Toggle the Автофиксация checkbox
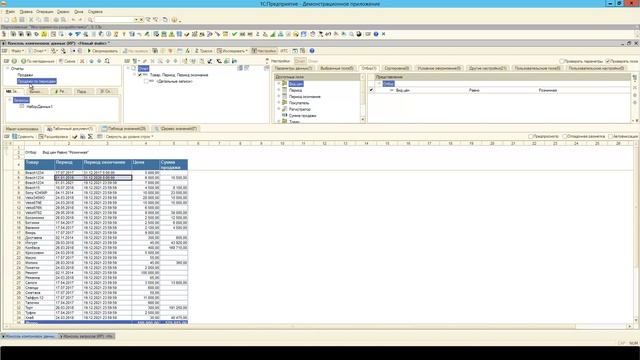 pos(611,136)
